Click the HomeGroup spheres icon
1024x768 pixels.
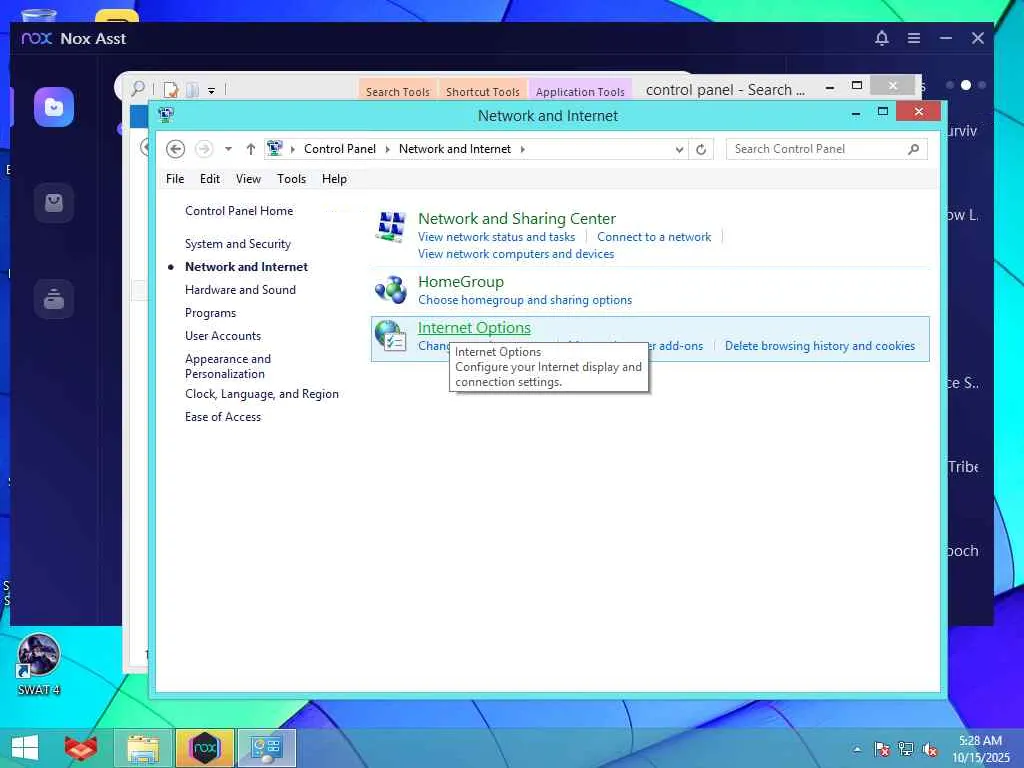(x=391, y=289)
